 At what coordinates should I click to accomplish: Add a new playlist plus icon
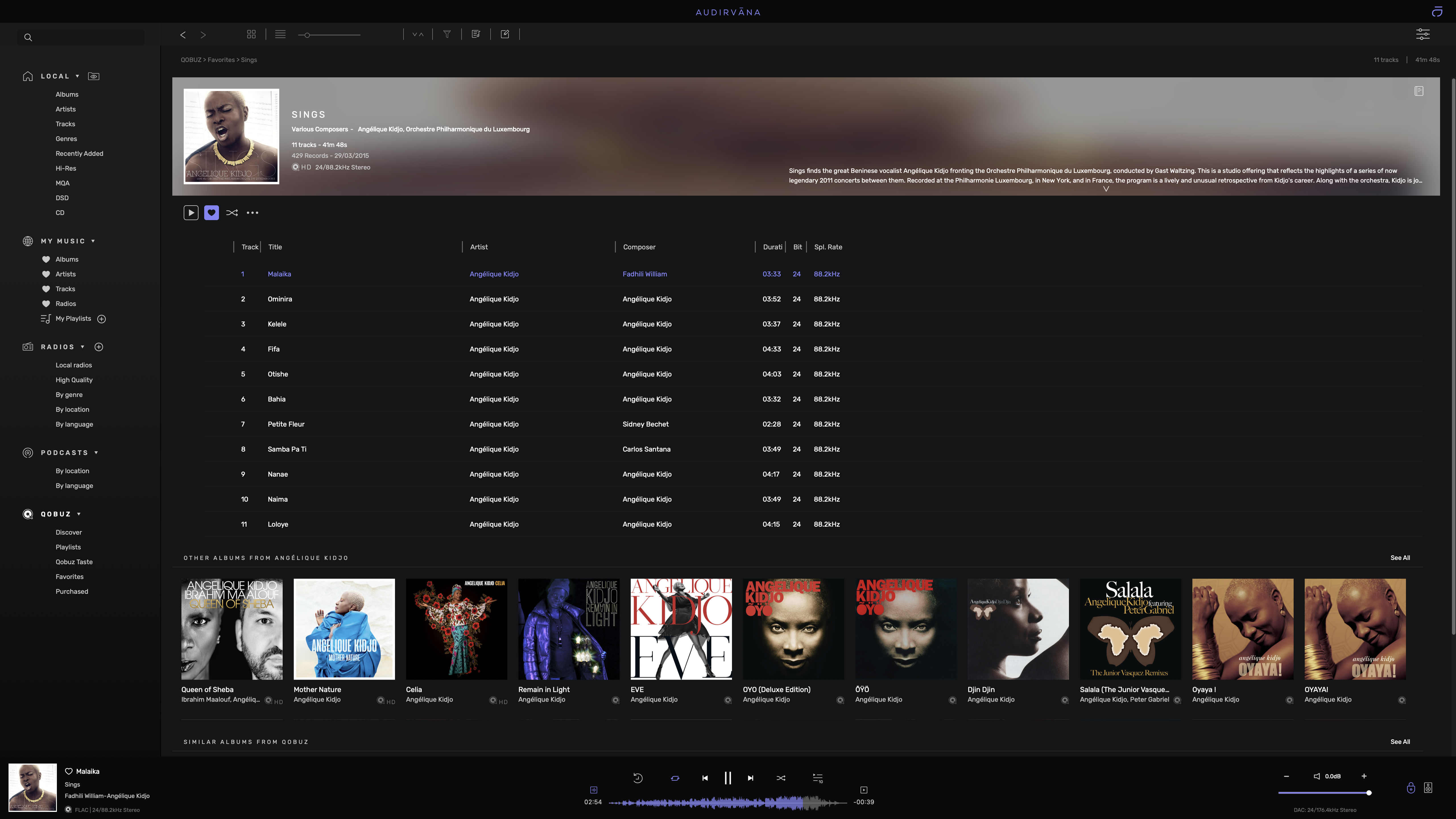102,319
